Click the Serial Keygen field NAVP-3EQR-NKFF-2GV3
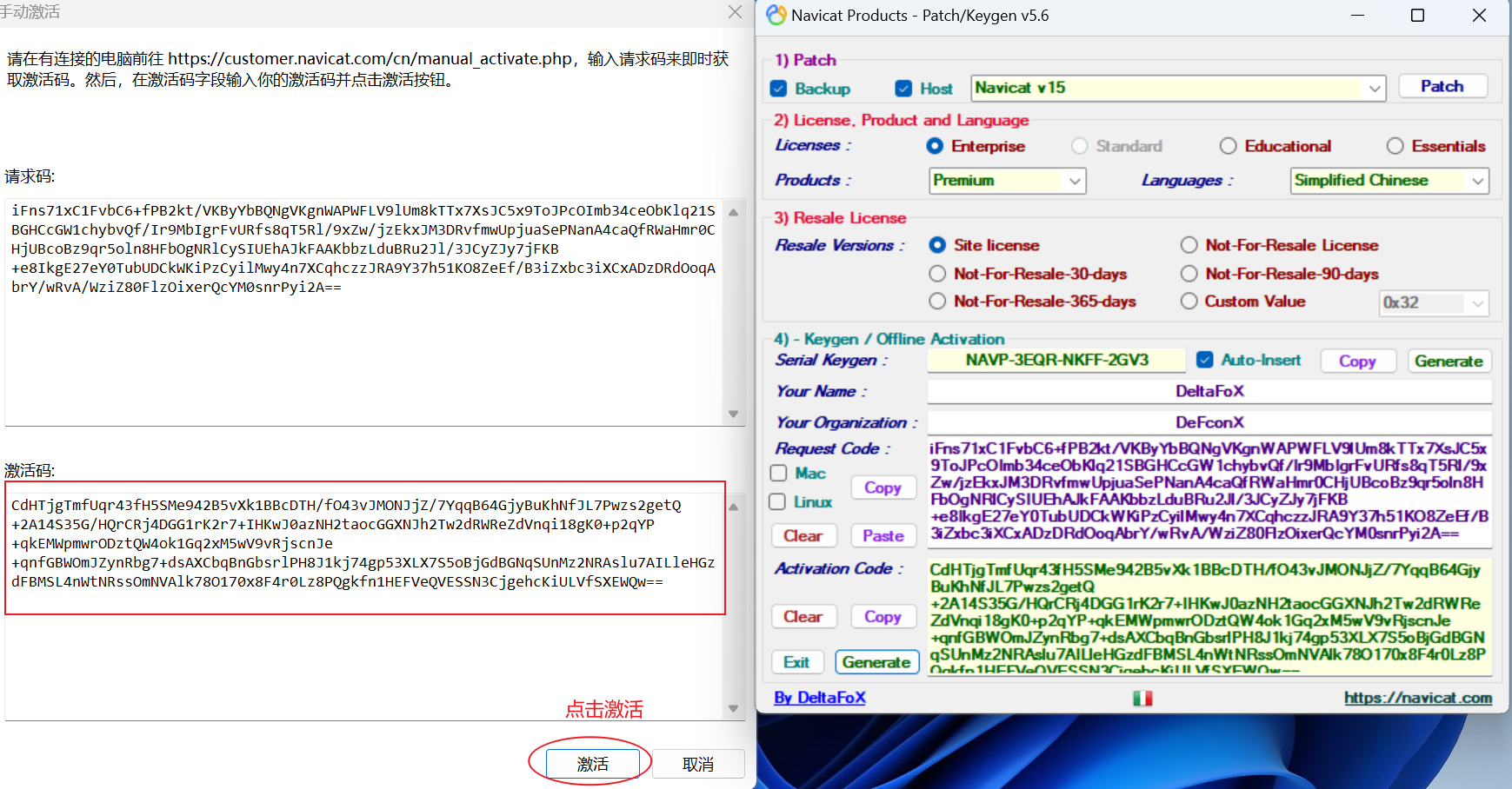The width and height of the screenshot is (1512, 789). point(1056,360)
